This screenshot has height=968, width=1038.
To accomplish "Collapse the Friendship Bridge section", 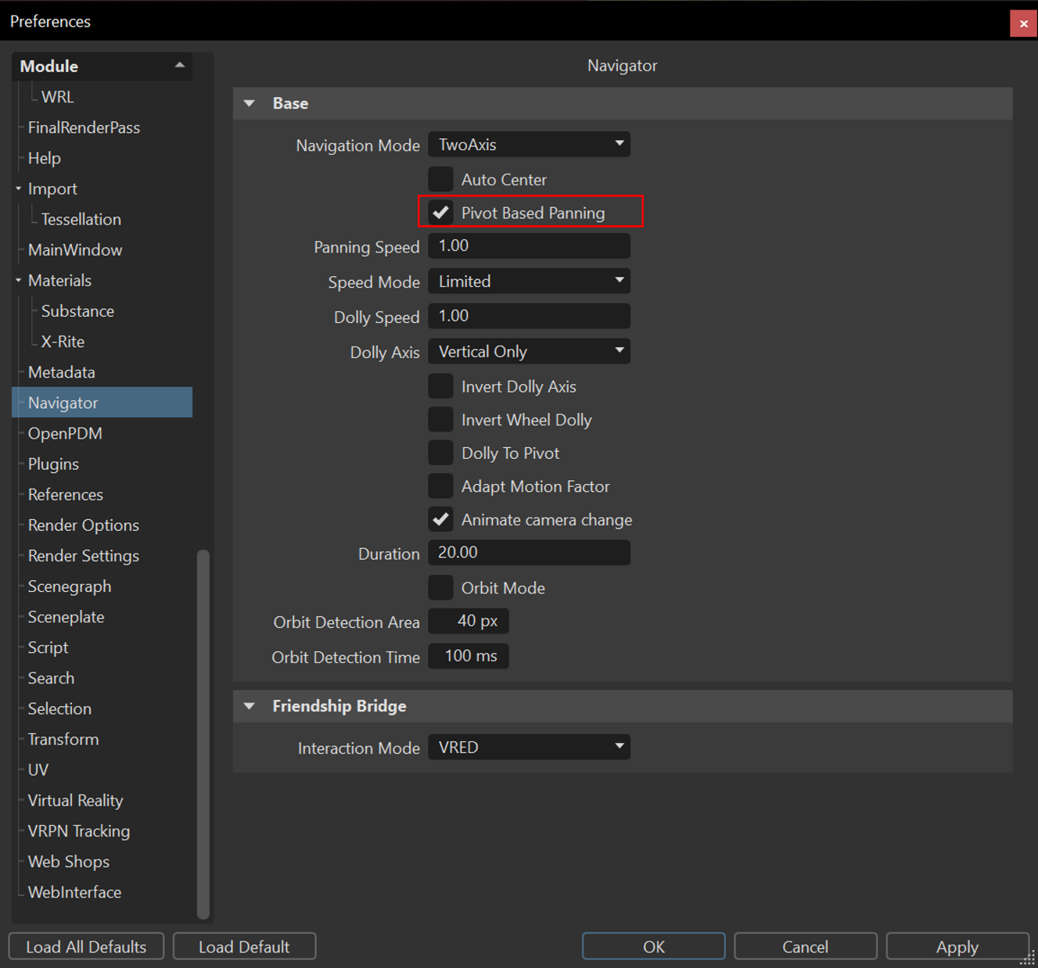I will [x=248, y=705].
